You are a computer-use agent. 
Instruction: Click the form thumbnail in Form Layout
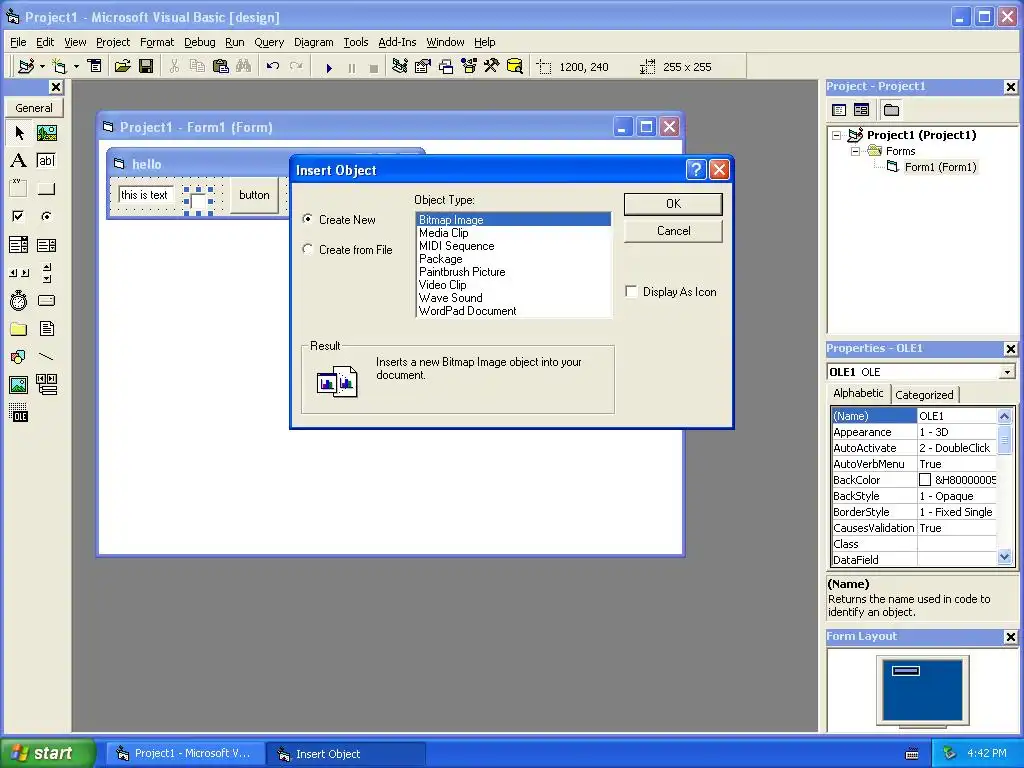coord(906,670)
